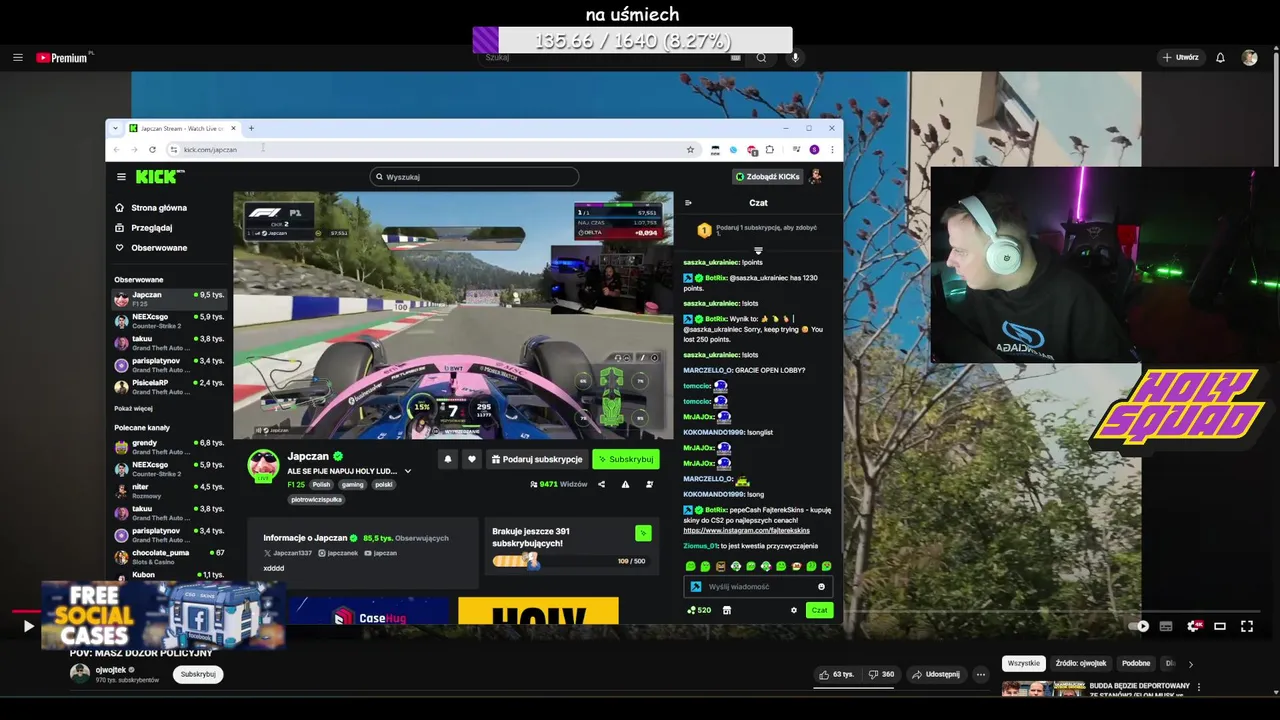1280x720 pixels.
Task: Open the browser extensions puzzle icon
Action: coord(770,150)
